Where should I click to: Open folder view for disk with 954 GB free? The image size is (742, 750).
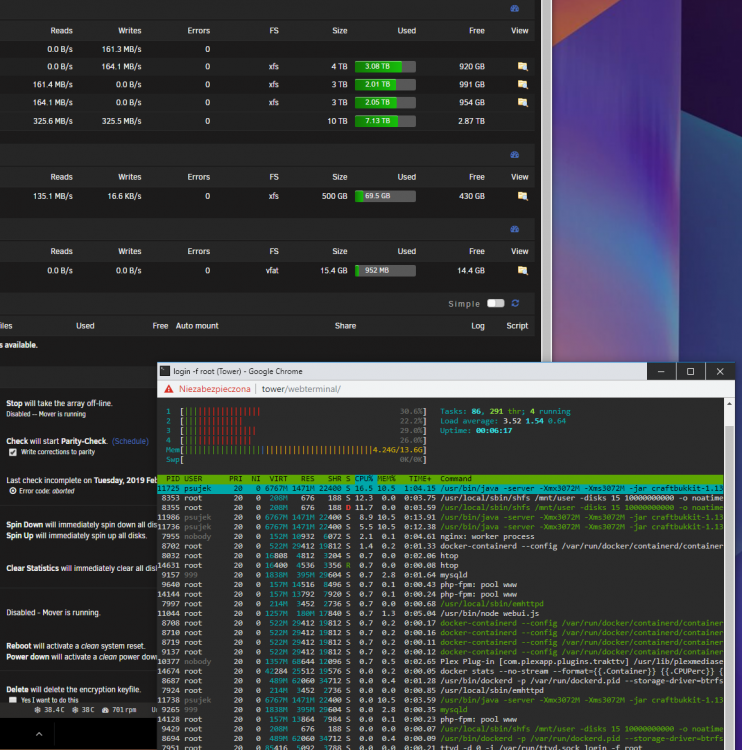coord(522,102)
